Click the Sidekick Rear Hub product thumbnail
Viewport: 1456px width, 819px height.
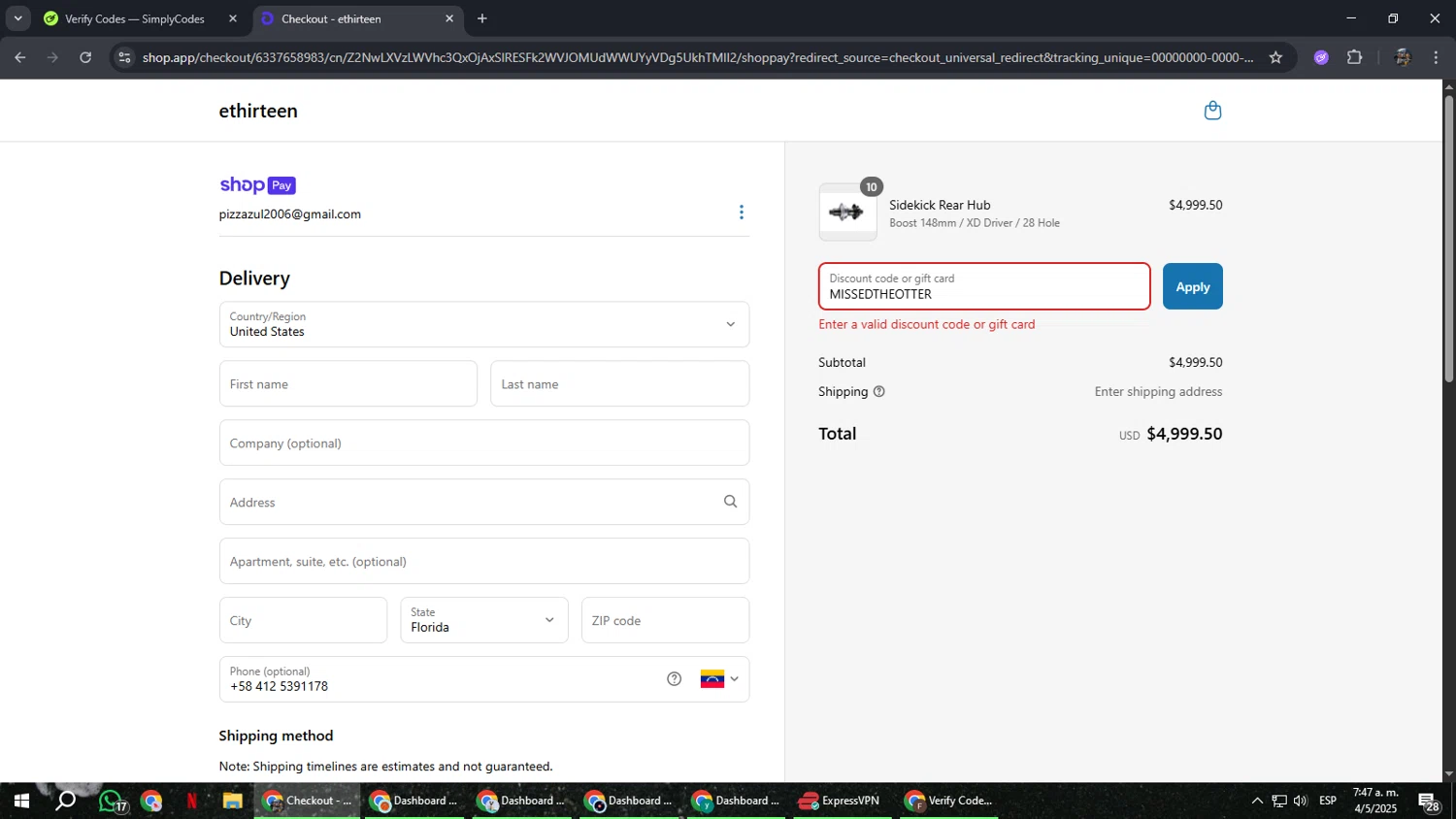(847, 213)
